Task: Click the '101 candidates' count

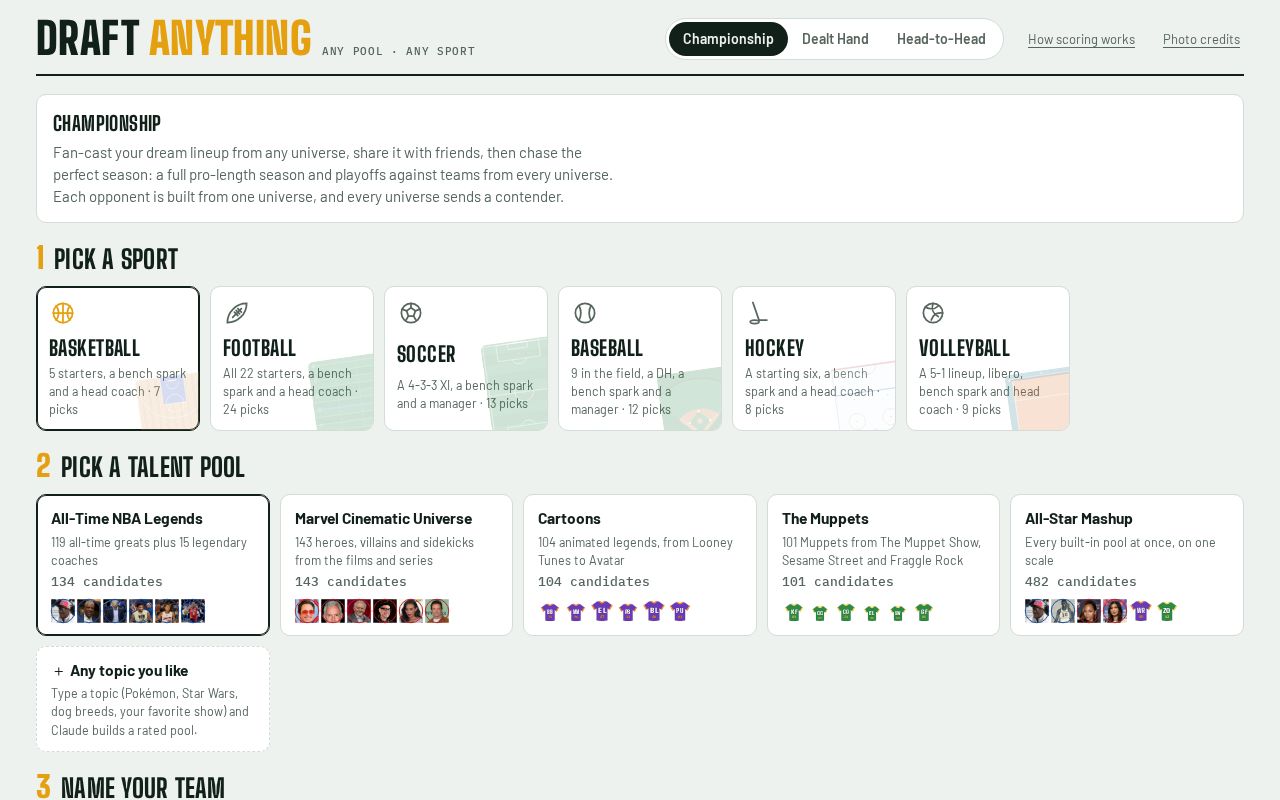Action: 838,582
